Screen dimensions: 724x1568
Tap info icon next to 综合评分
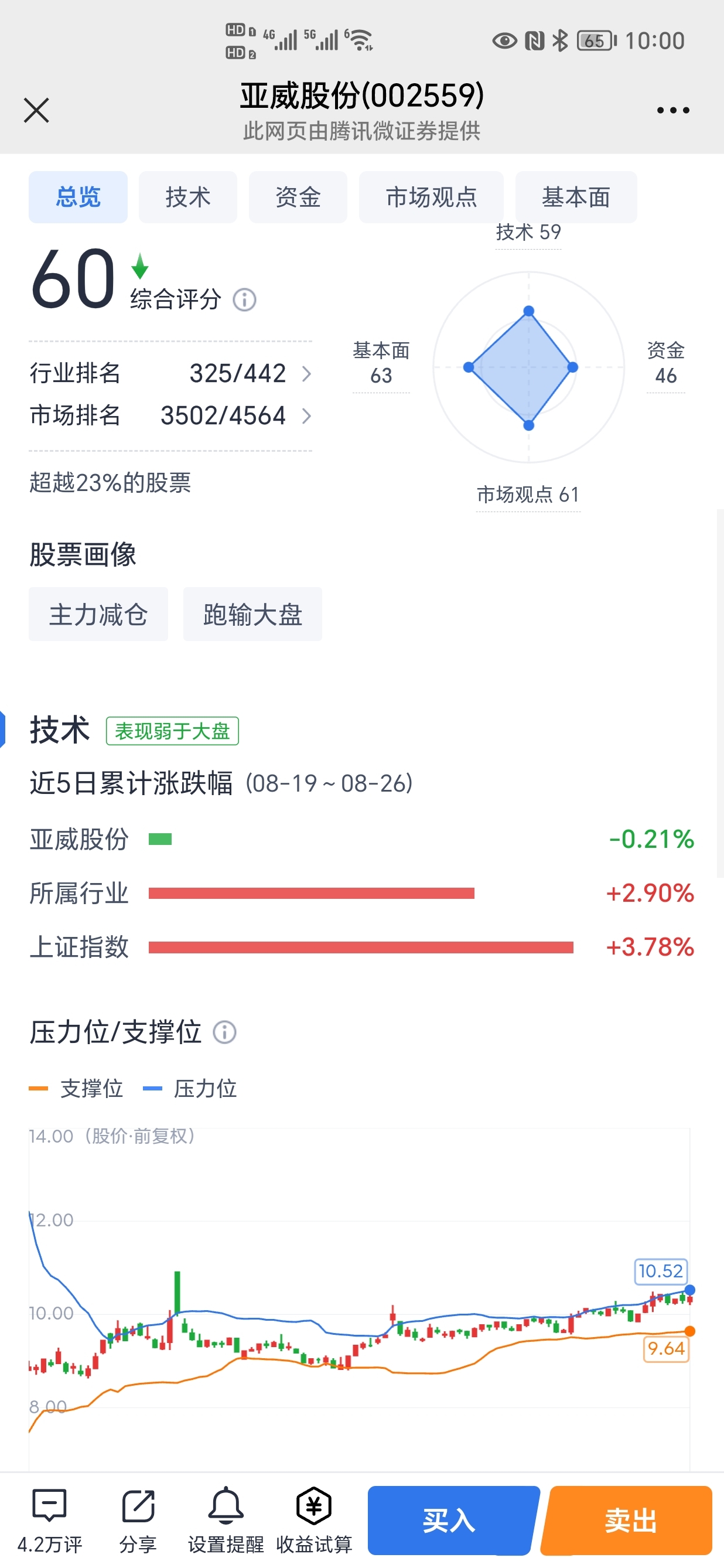[245, 299]
